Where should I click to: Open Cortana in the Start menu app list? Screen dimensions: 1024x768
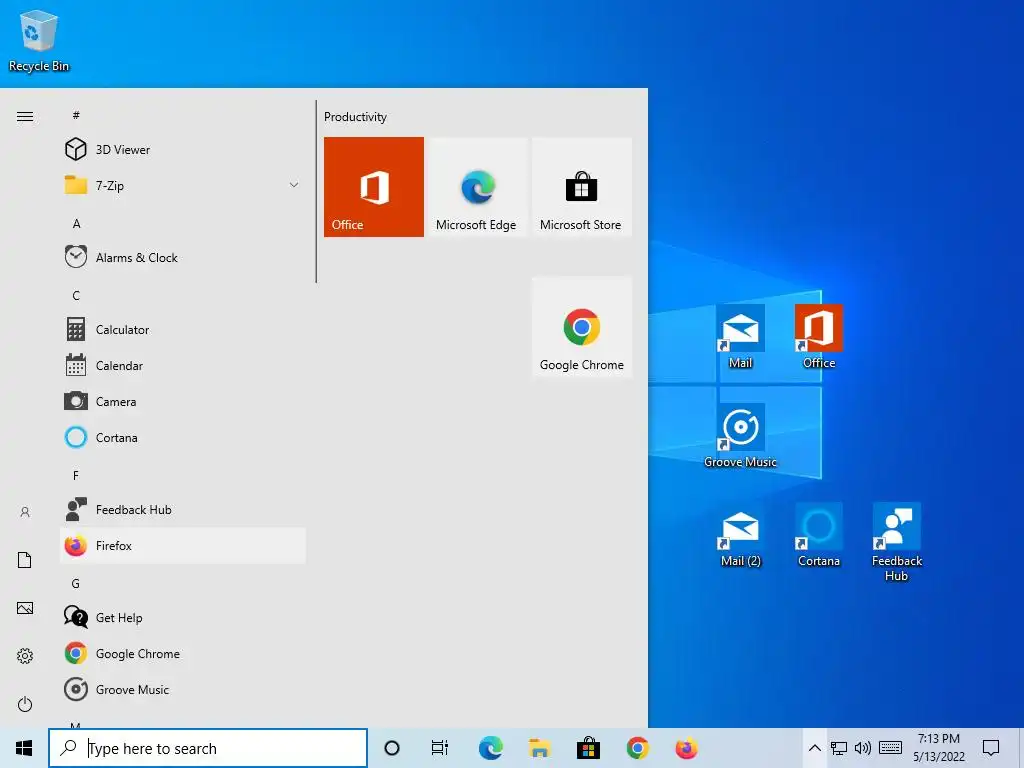point(182,438)
